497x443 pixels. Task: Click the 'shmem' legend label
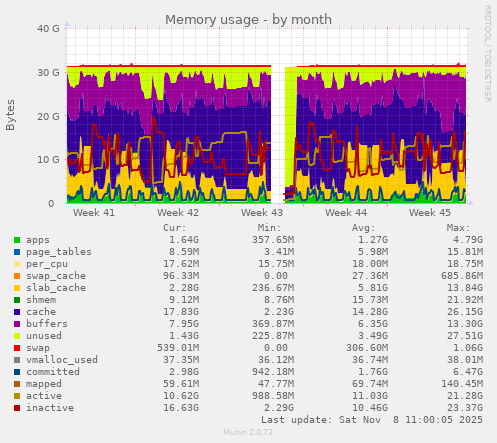pyautogui.click(x=41, y=300)
